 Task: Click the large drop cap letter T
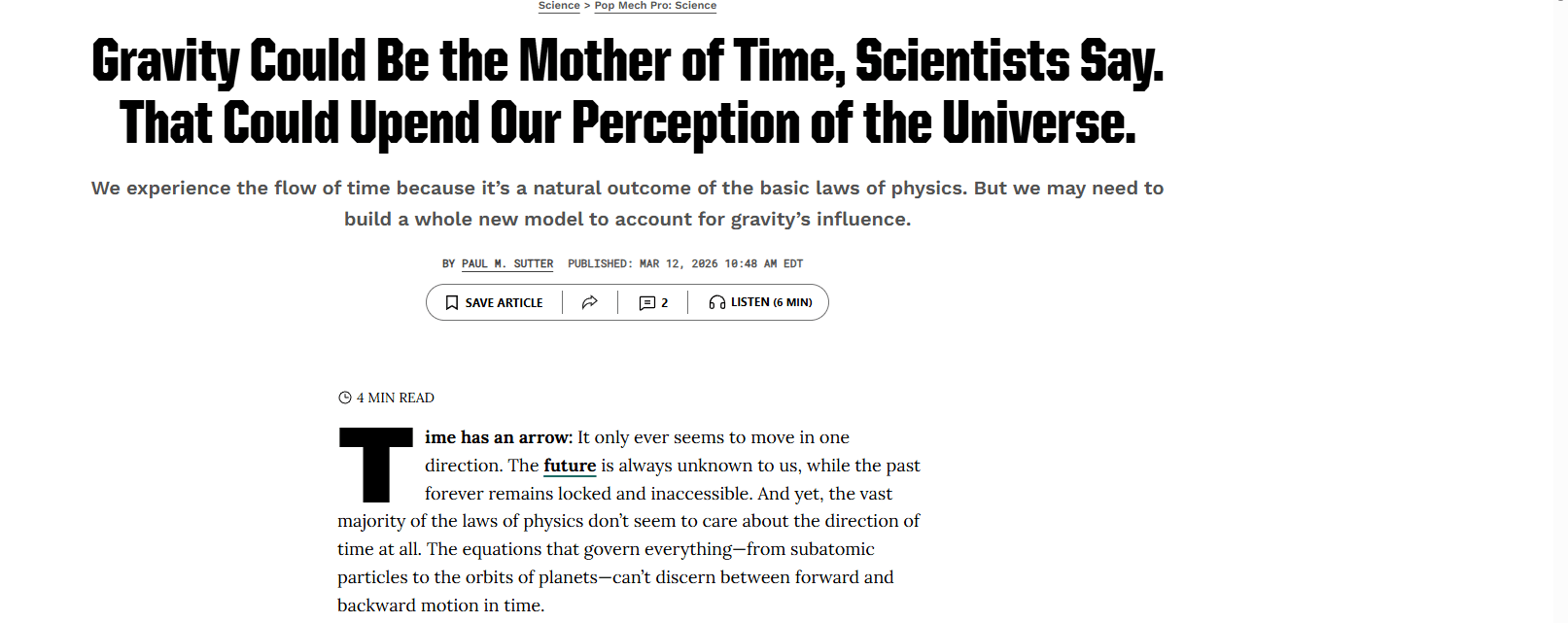pos(375,465)
